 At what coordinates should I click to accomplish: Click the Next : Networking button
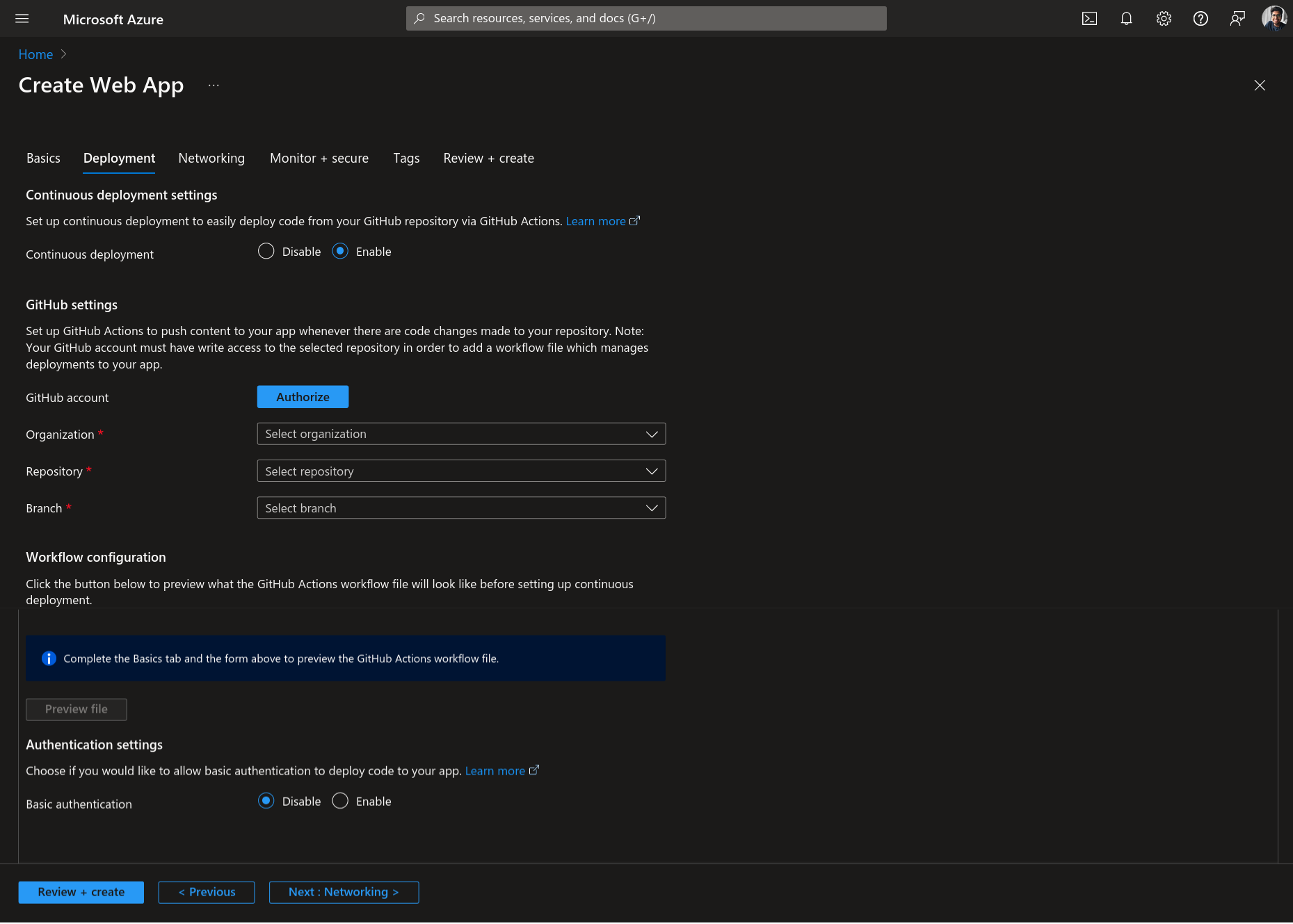(344, 892)
